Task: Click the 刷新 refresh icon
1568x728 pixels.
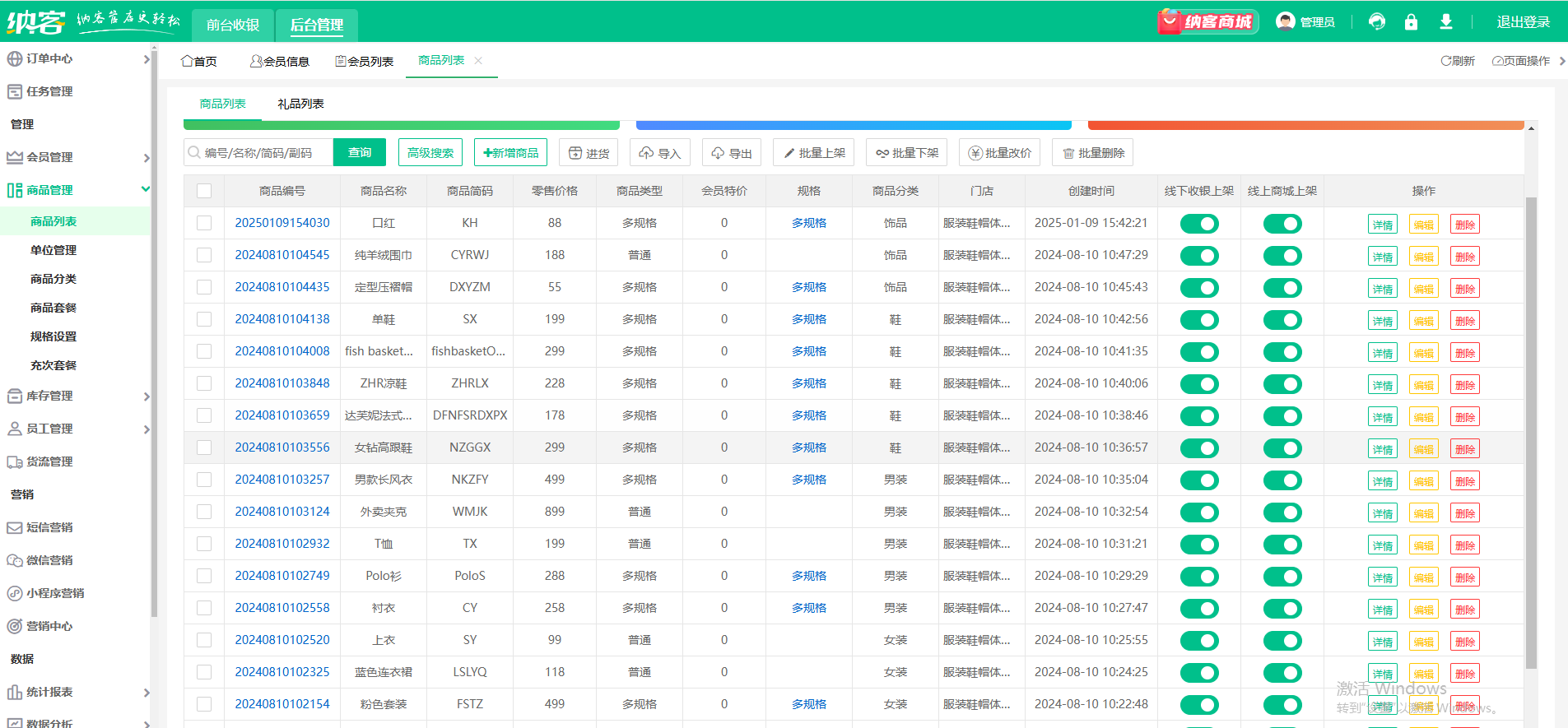Action: [1445, 61]
